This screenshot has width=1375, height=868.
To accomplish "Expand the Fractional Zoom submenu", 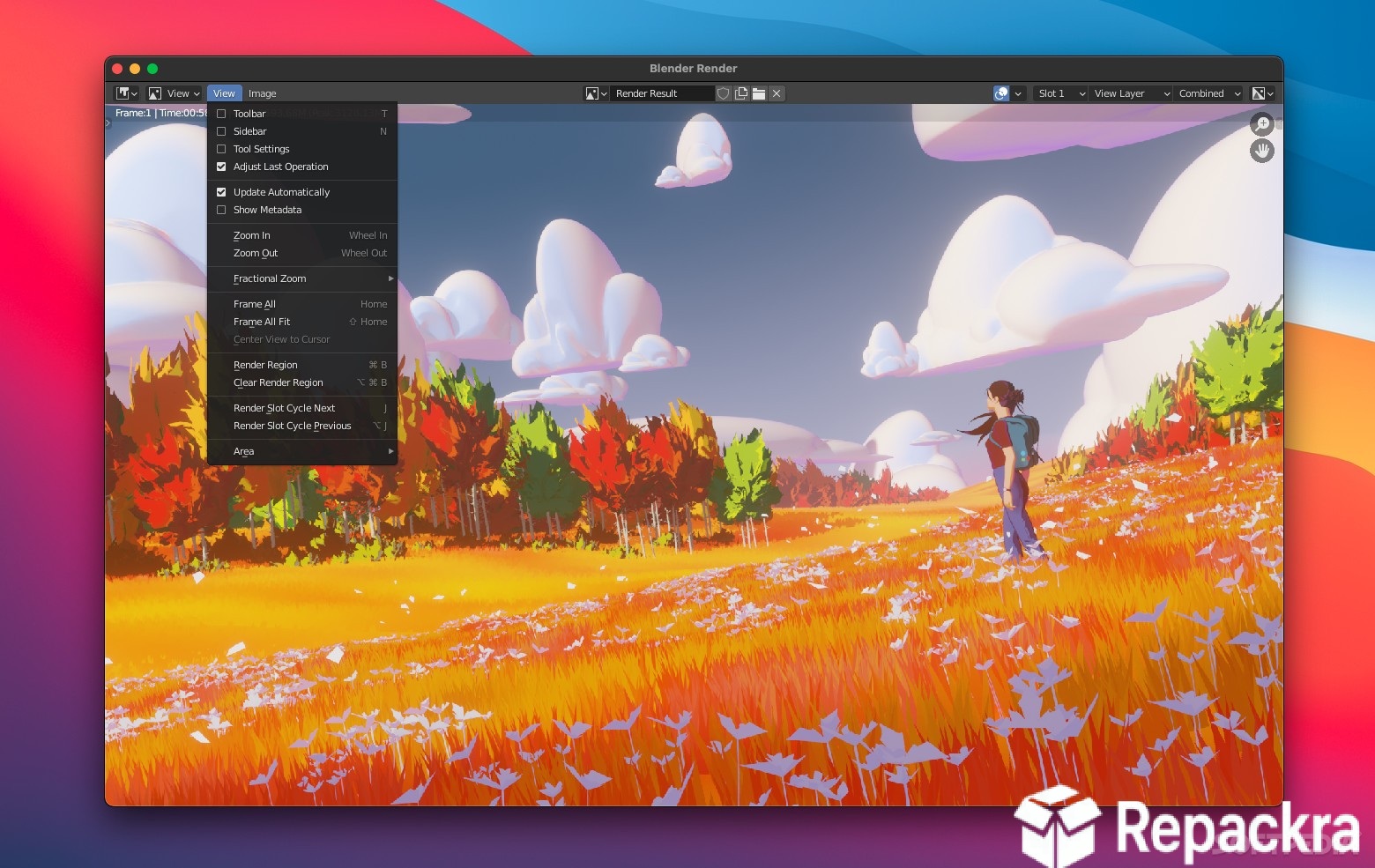I will [x=302, y=278].
